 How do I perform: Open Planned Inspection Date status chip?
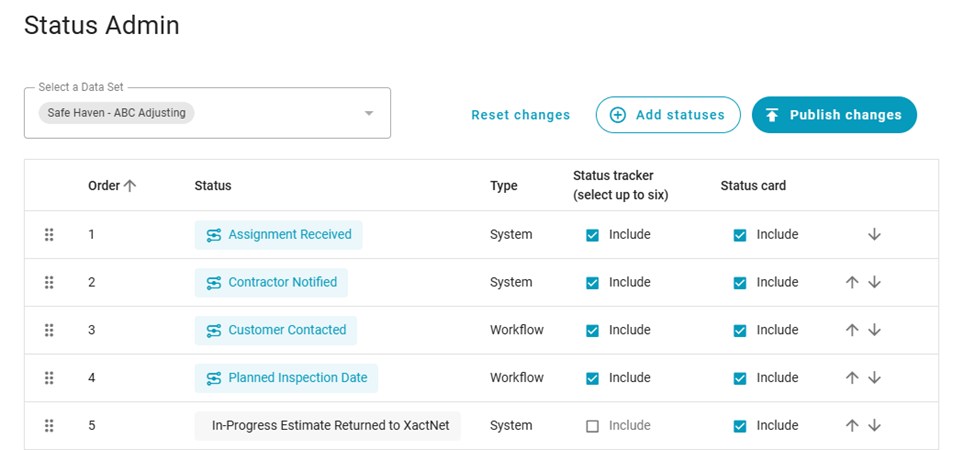(286, 378)
